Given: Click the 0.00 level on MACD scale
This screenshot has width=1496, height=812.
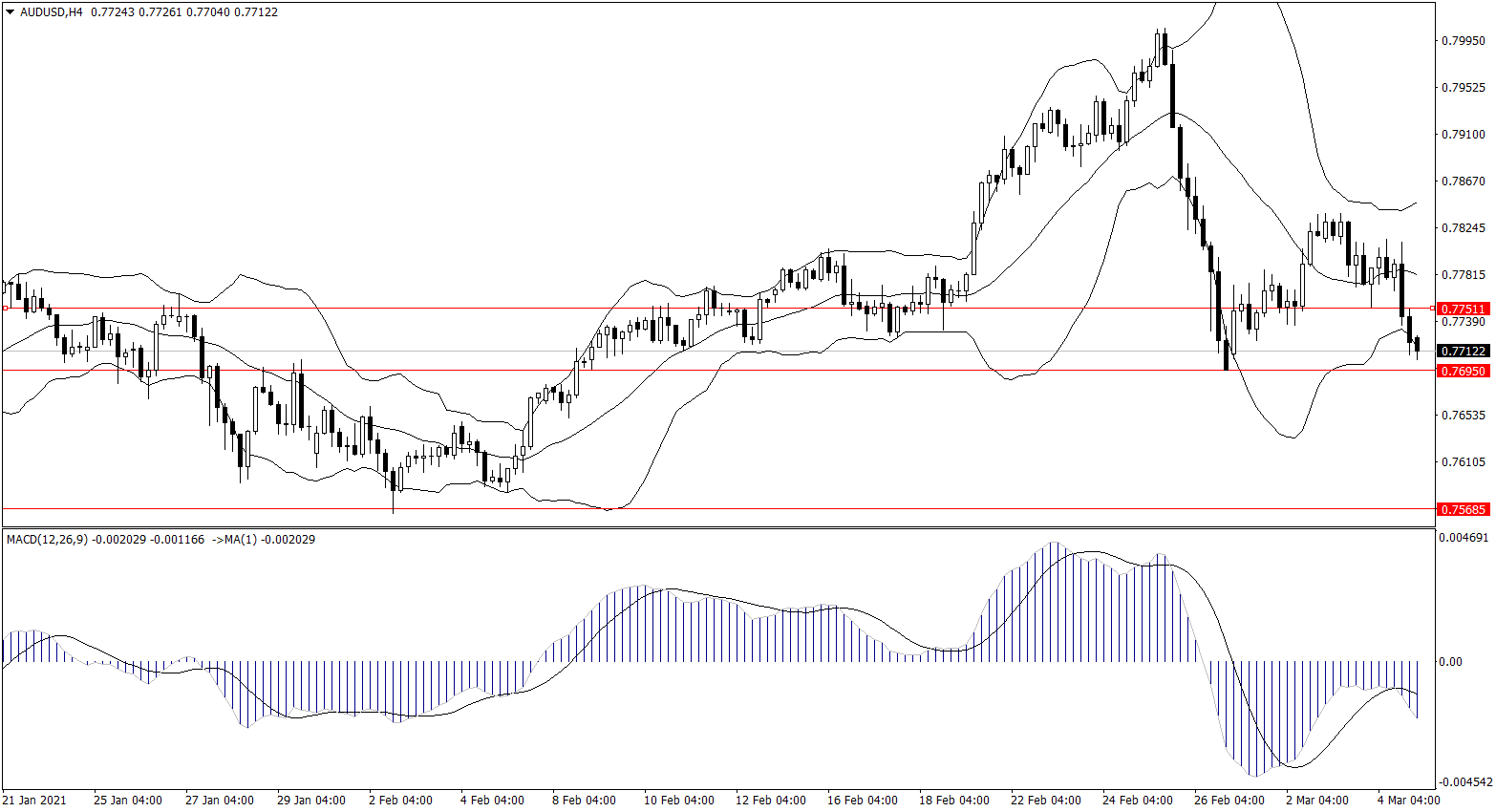Looking at the screenshot, I should [x=1450, y=661].
